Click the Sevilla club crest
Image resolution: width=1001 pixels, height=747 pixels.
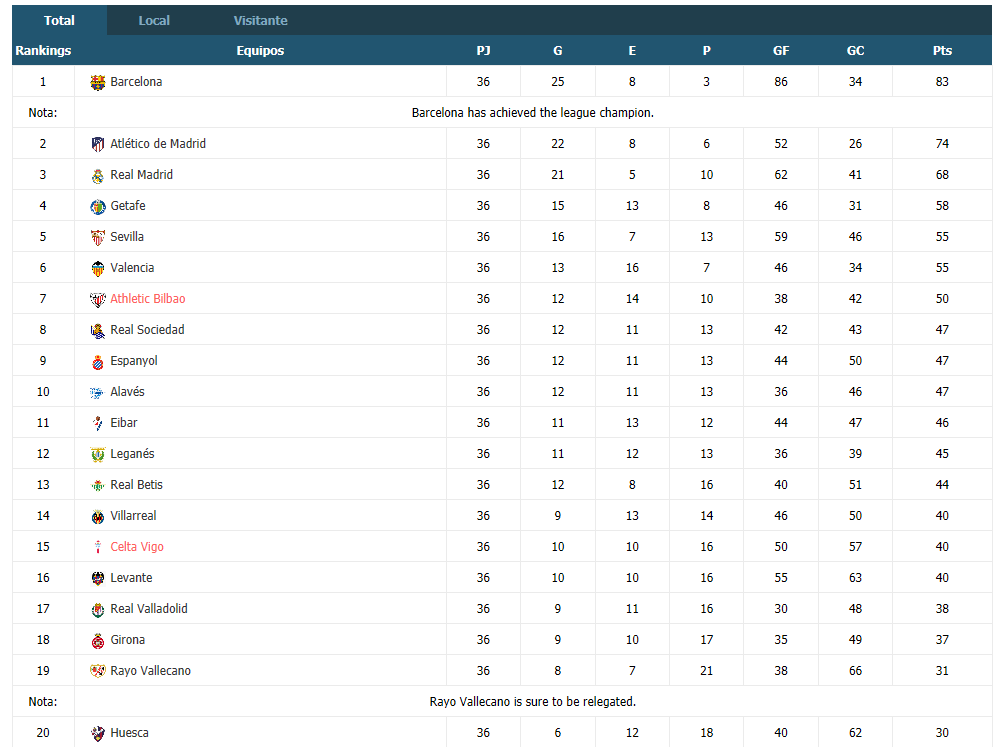[x=98, y=238]
